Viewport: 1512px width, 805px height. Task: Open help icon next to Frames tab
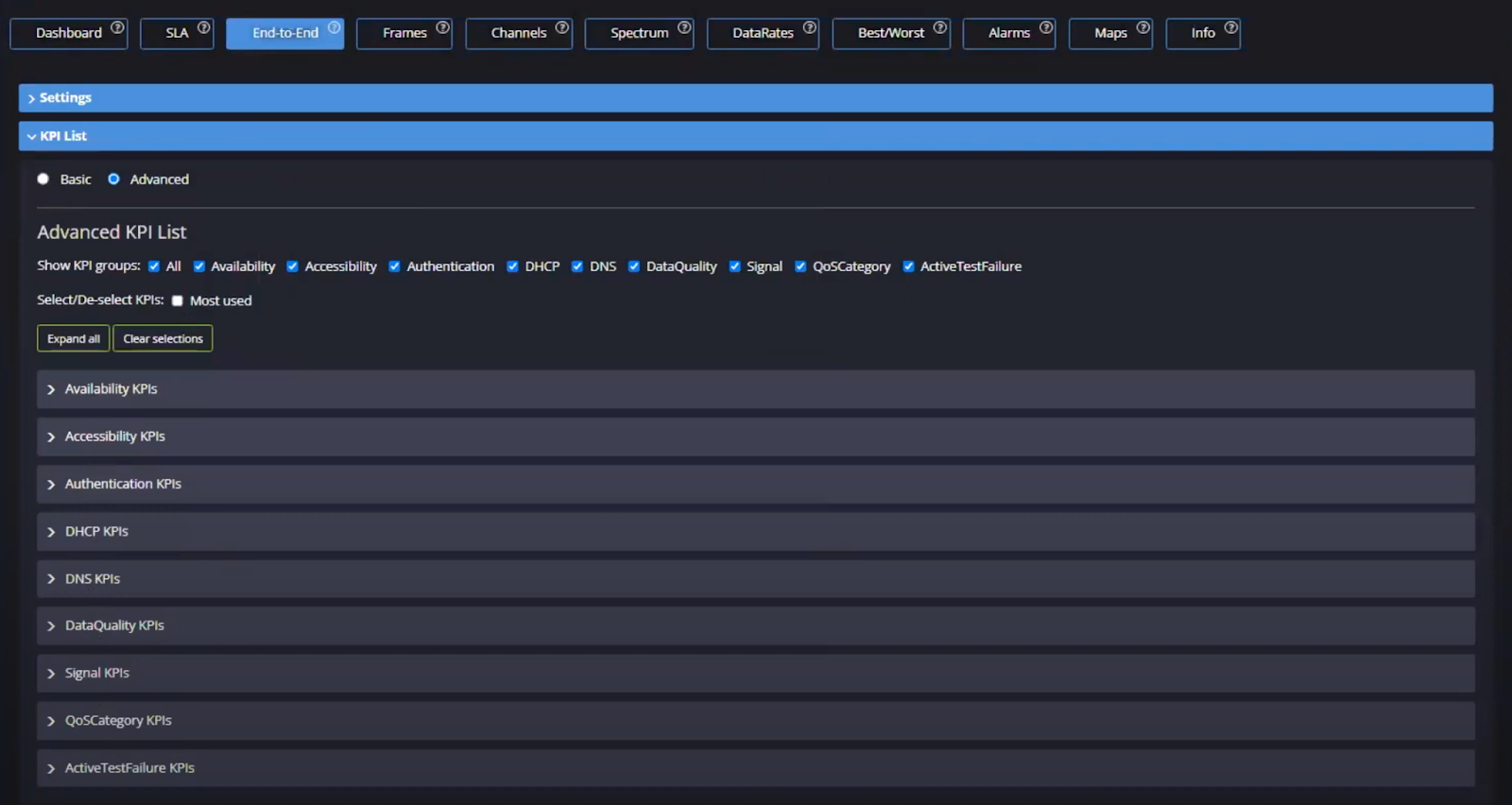point(442,27)
